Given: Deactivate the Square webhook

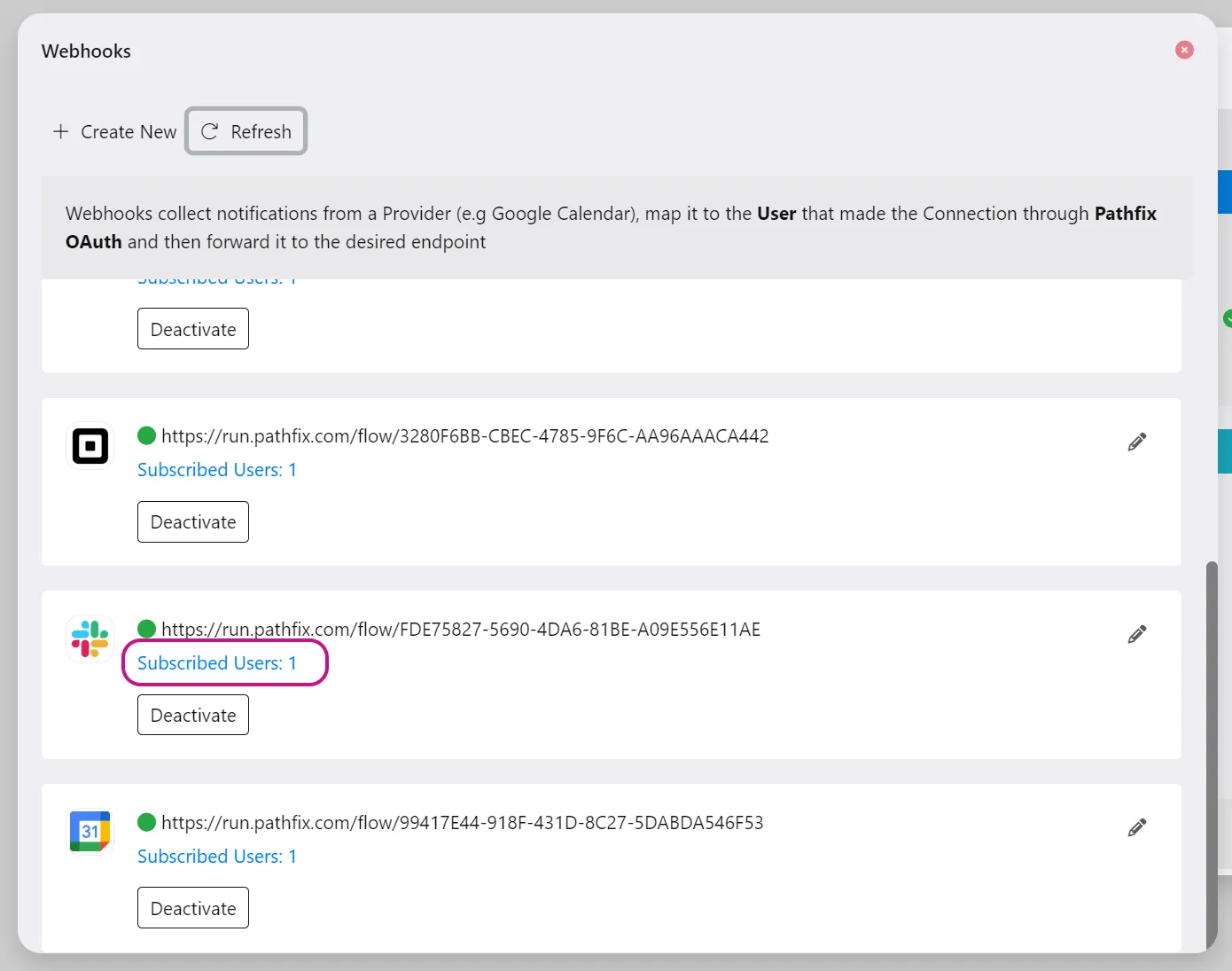Looking at the screenshot, I should pos(193,521).
